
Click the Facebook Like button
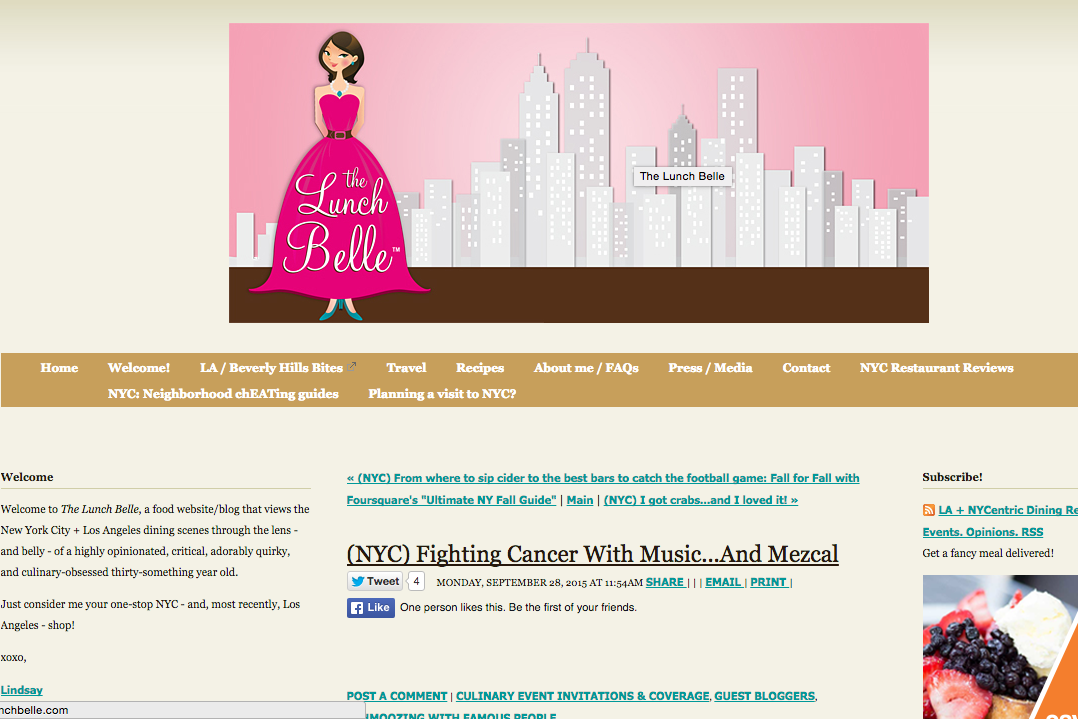click(x=371, y=608)
